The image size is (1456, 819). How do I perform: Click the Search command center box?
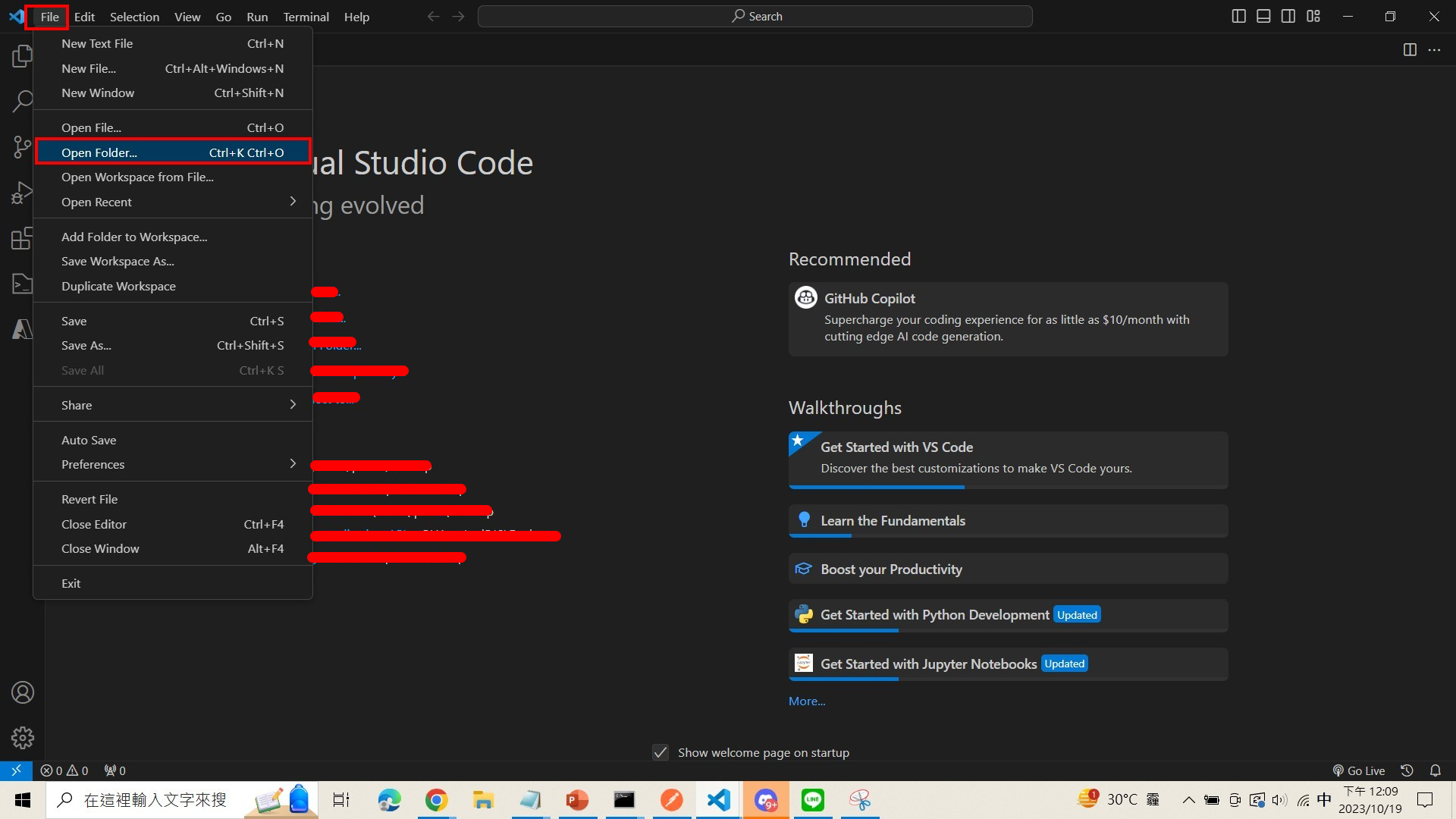point(755,16)
